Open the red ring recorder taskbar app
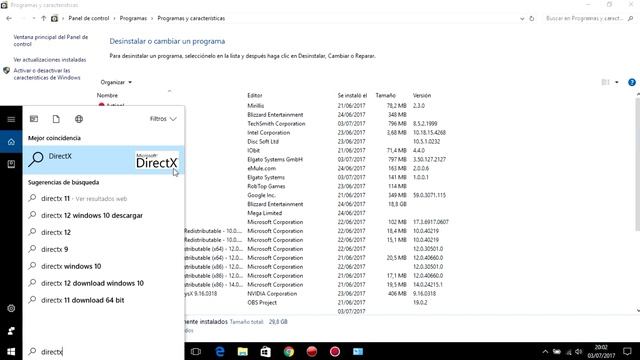Viewport: 640px width, 360px height. [335, 351]
